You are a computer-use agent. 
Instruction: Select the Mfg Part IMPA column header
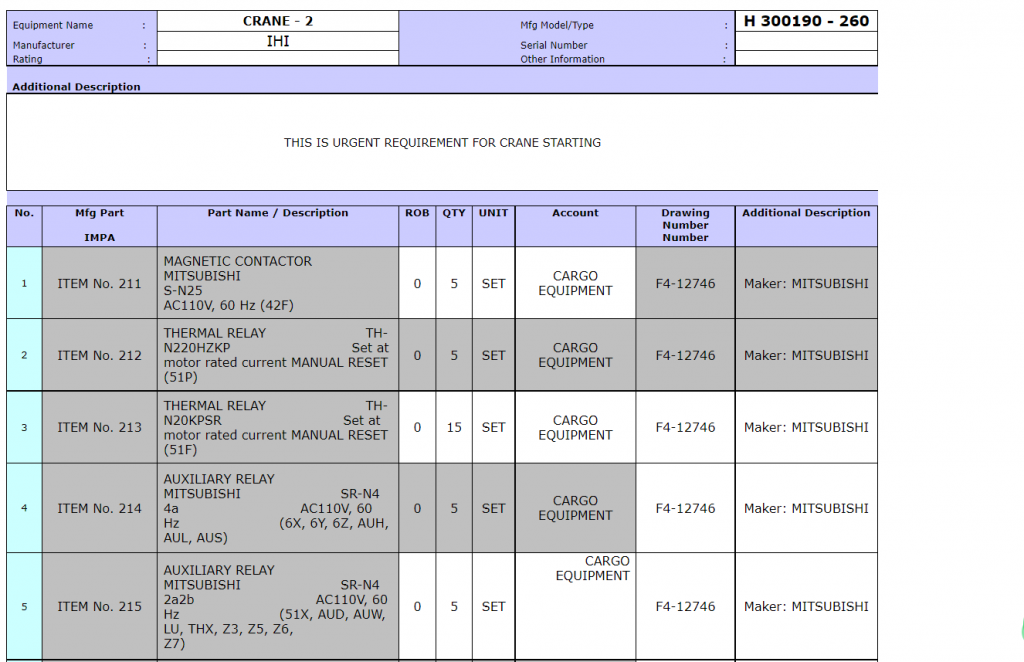(x=100, y=226)
